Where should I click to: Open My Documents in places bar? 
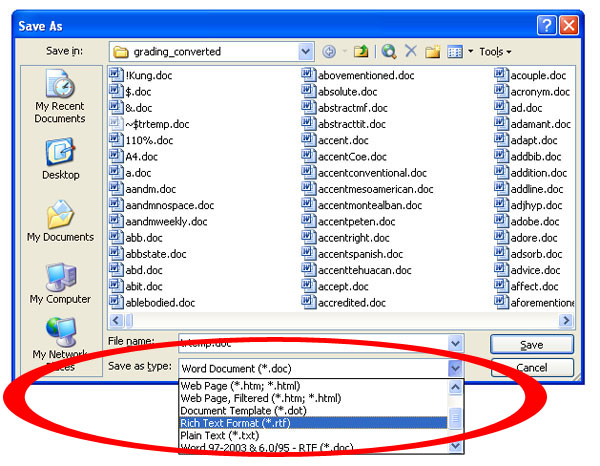(60, 221)
